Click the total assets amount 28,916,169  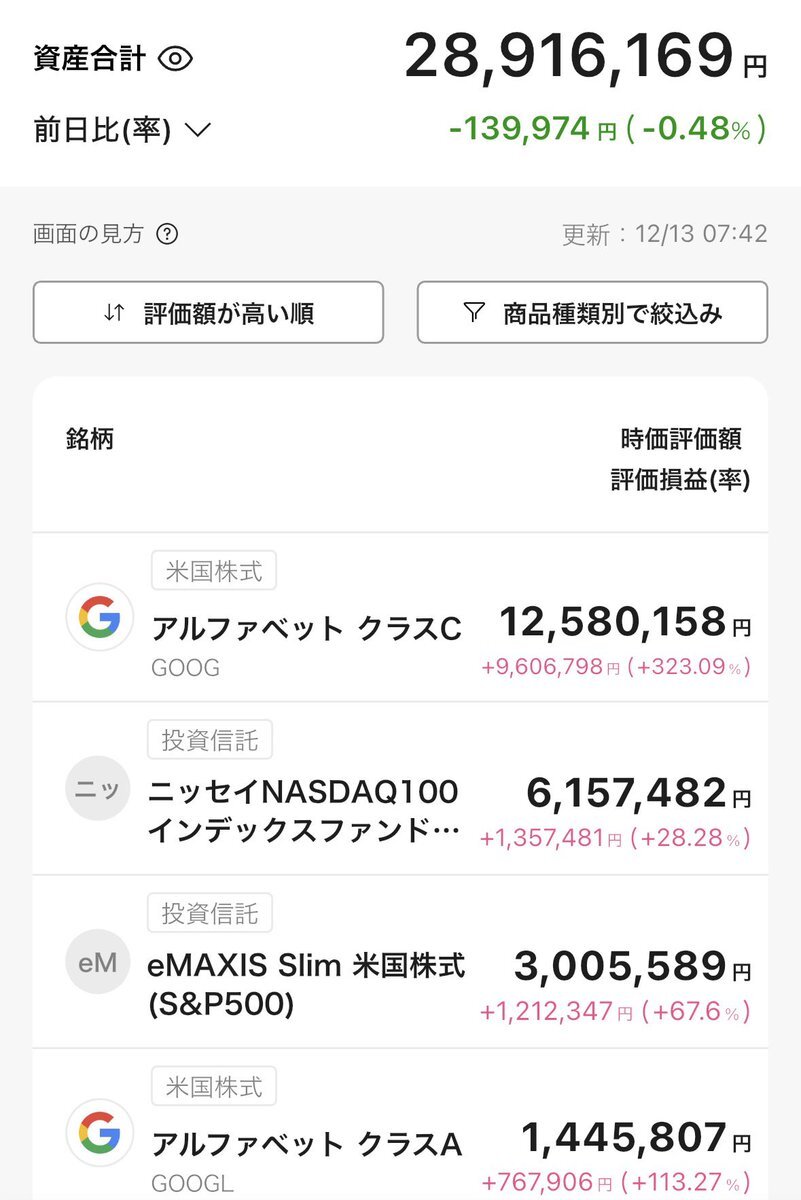coord(568,57)
